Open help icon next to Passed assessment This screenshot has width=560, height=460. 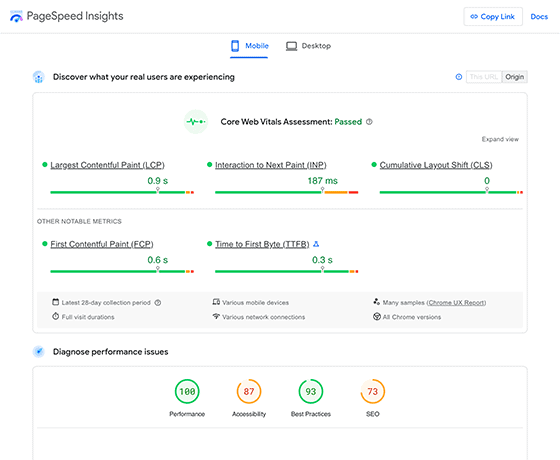369,122
